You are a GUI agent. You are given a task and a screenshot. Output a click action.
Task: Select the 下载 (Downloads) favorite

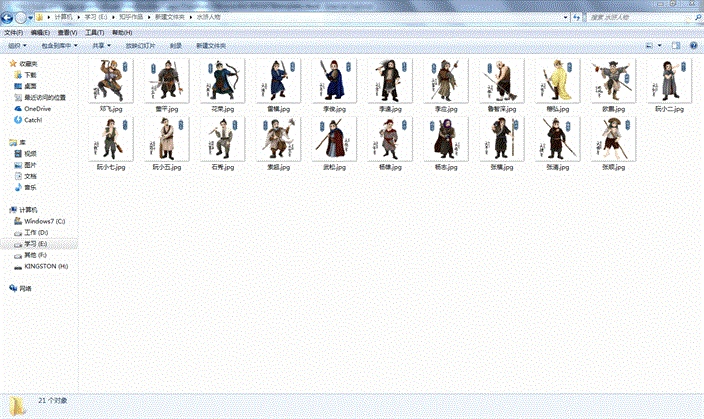tap(30, 75)
